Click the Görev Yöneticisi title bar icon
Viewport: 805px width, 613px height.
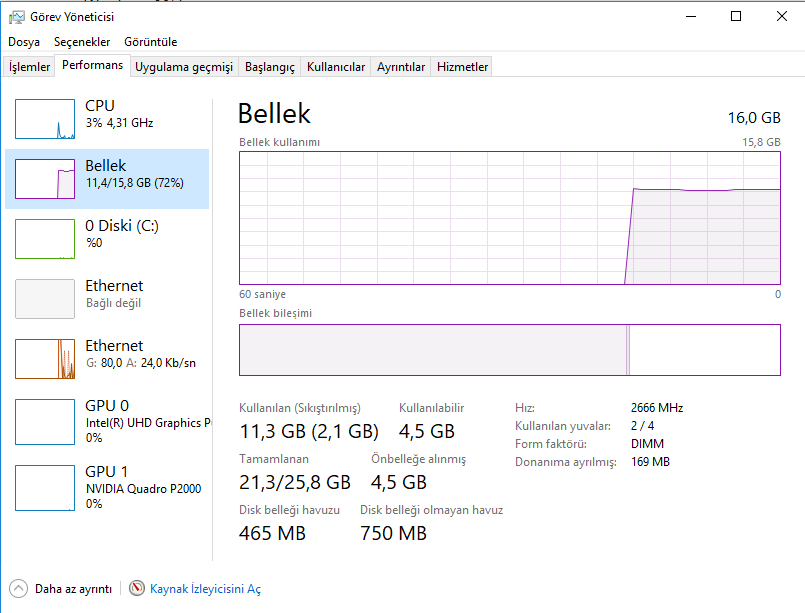[16, 17]
